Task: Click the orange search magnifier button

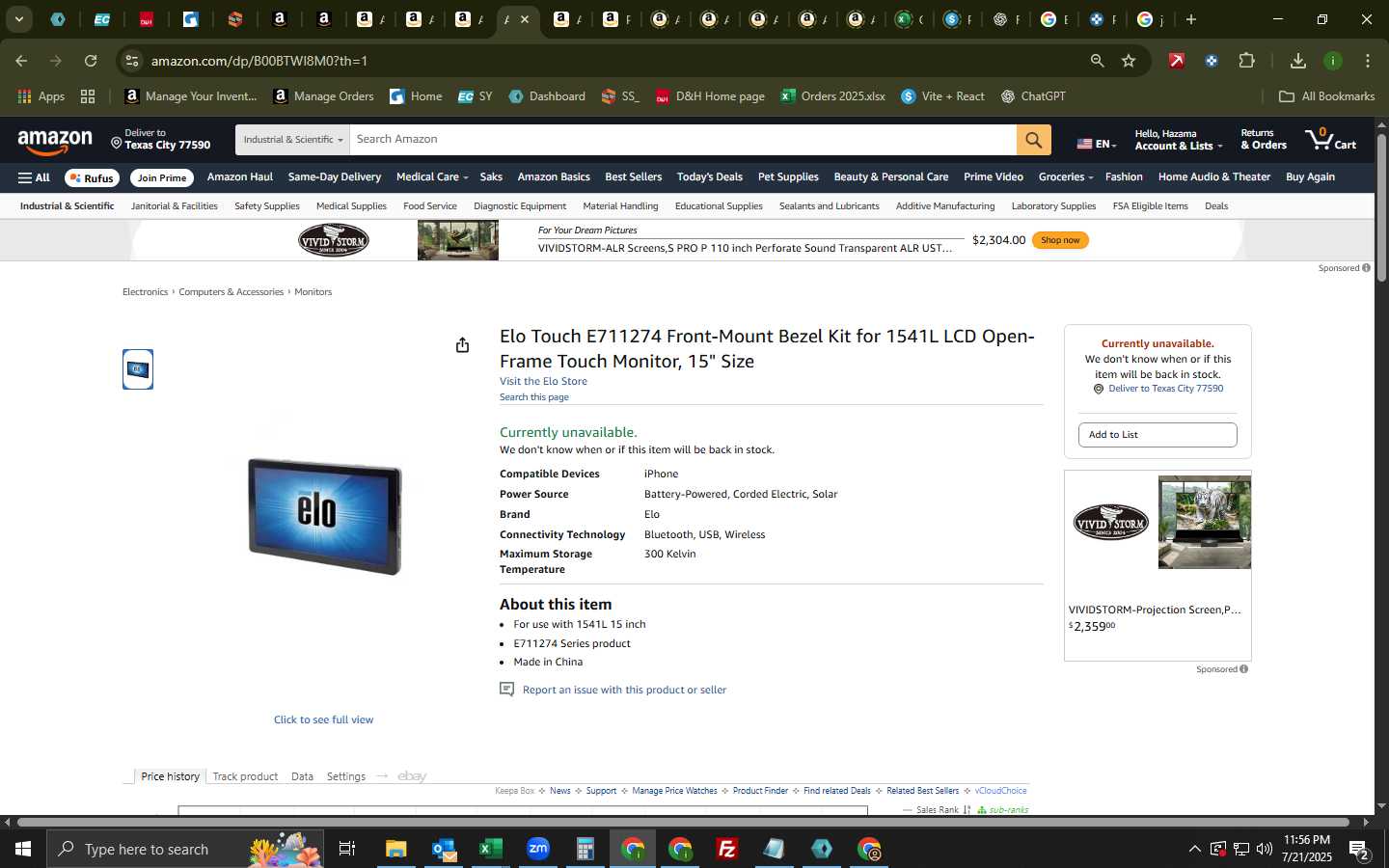Action: pos(1033,140)
